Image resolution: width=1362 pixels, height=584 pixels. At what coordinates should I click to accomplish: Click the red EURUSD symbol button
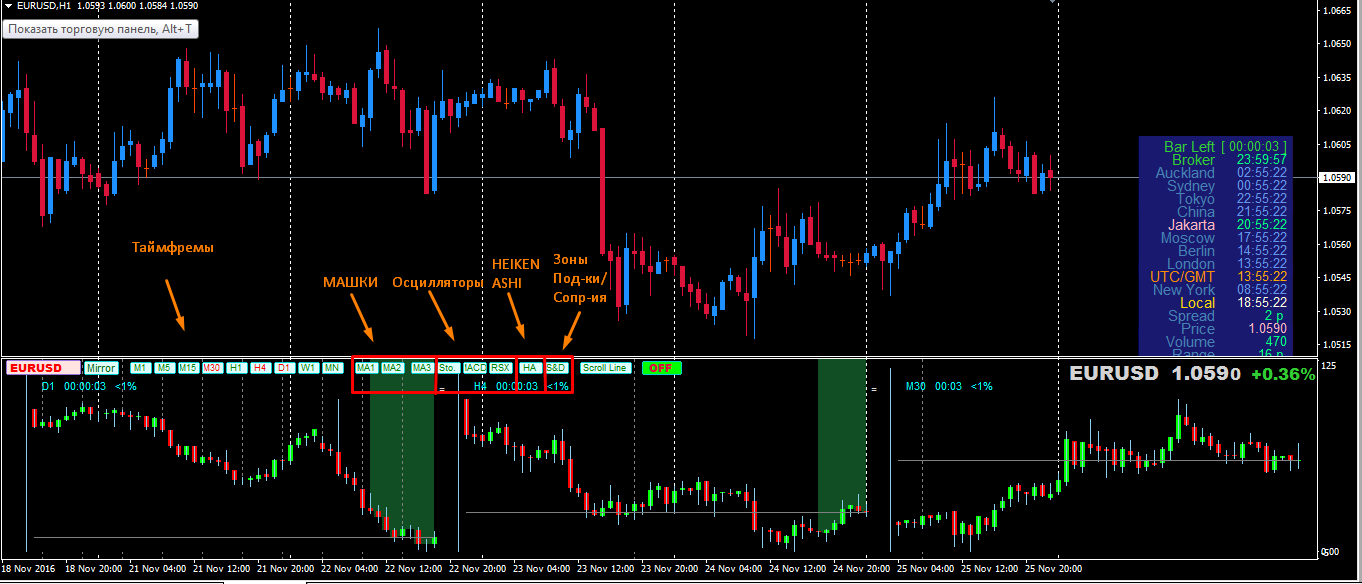(43, 368)
